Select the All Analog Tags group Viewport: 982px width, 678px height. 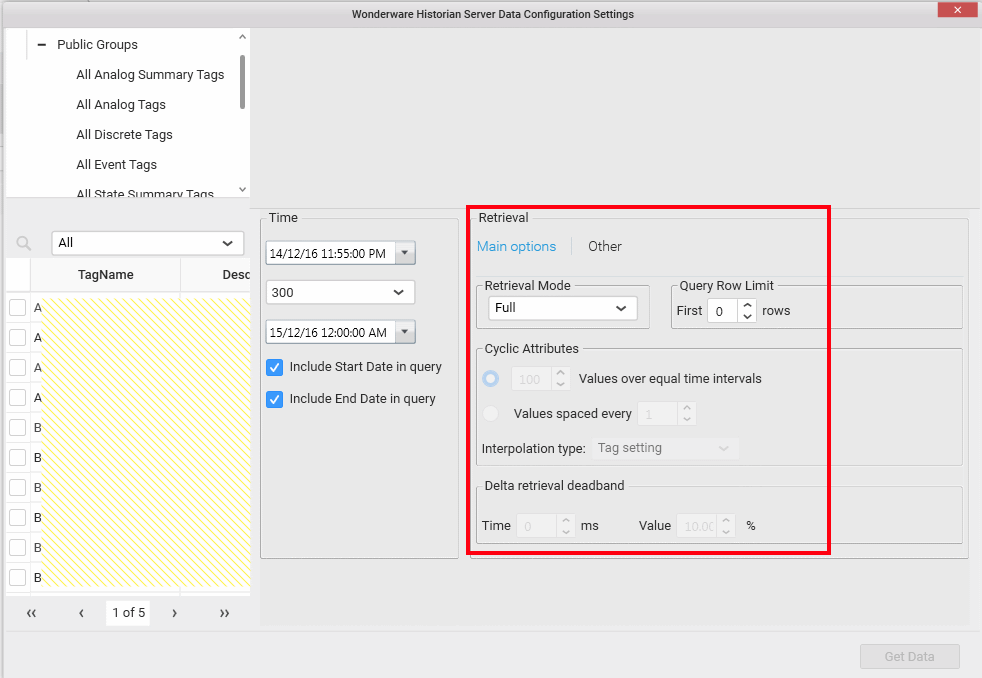pos(121,105)
